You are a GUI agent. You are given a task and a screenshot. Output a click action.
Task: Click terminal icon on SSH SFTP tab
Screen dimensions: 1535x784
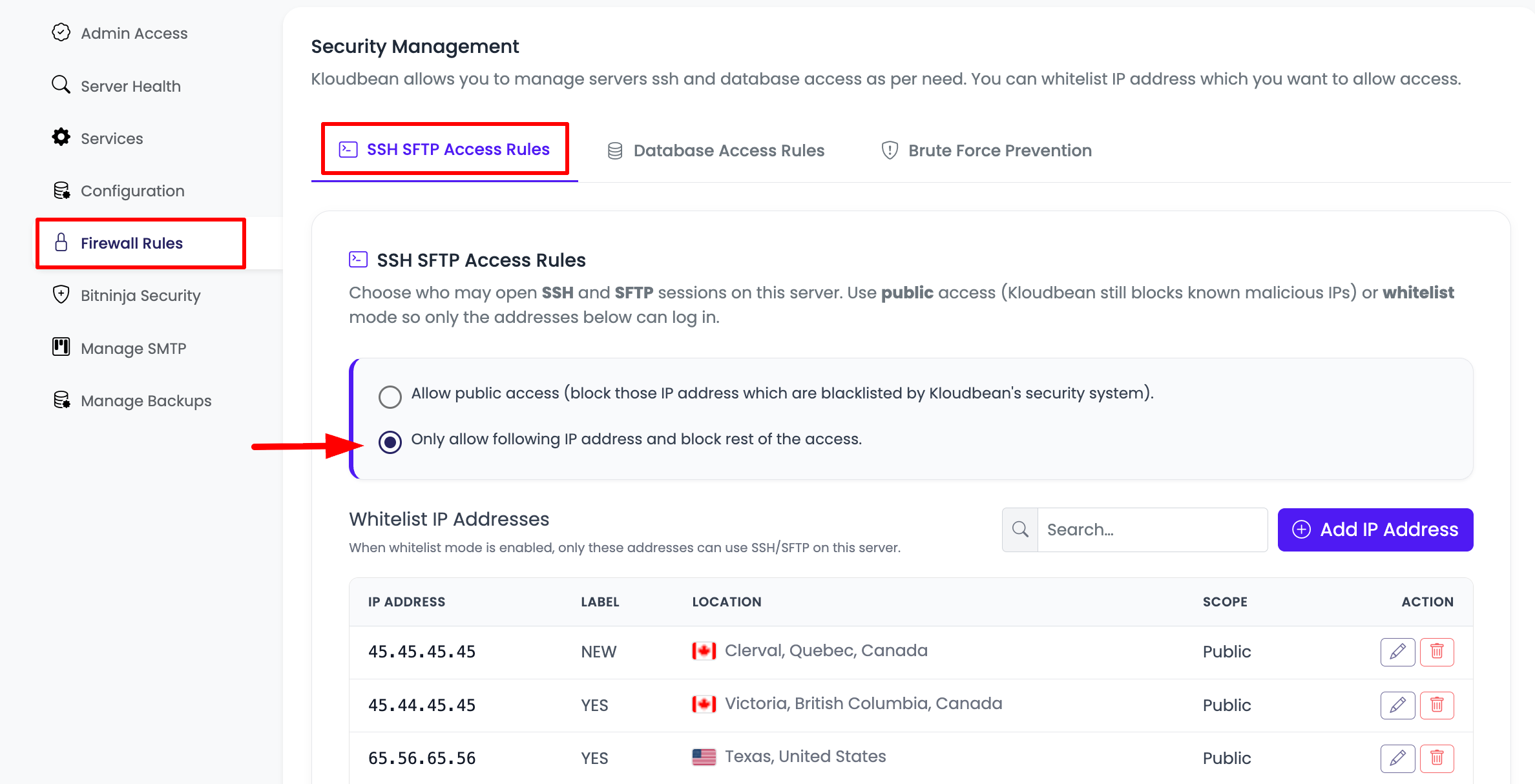348,149
